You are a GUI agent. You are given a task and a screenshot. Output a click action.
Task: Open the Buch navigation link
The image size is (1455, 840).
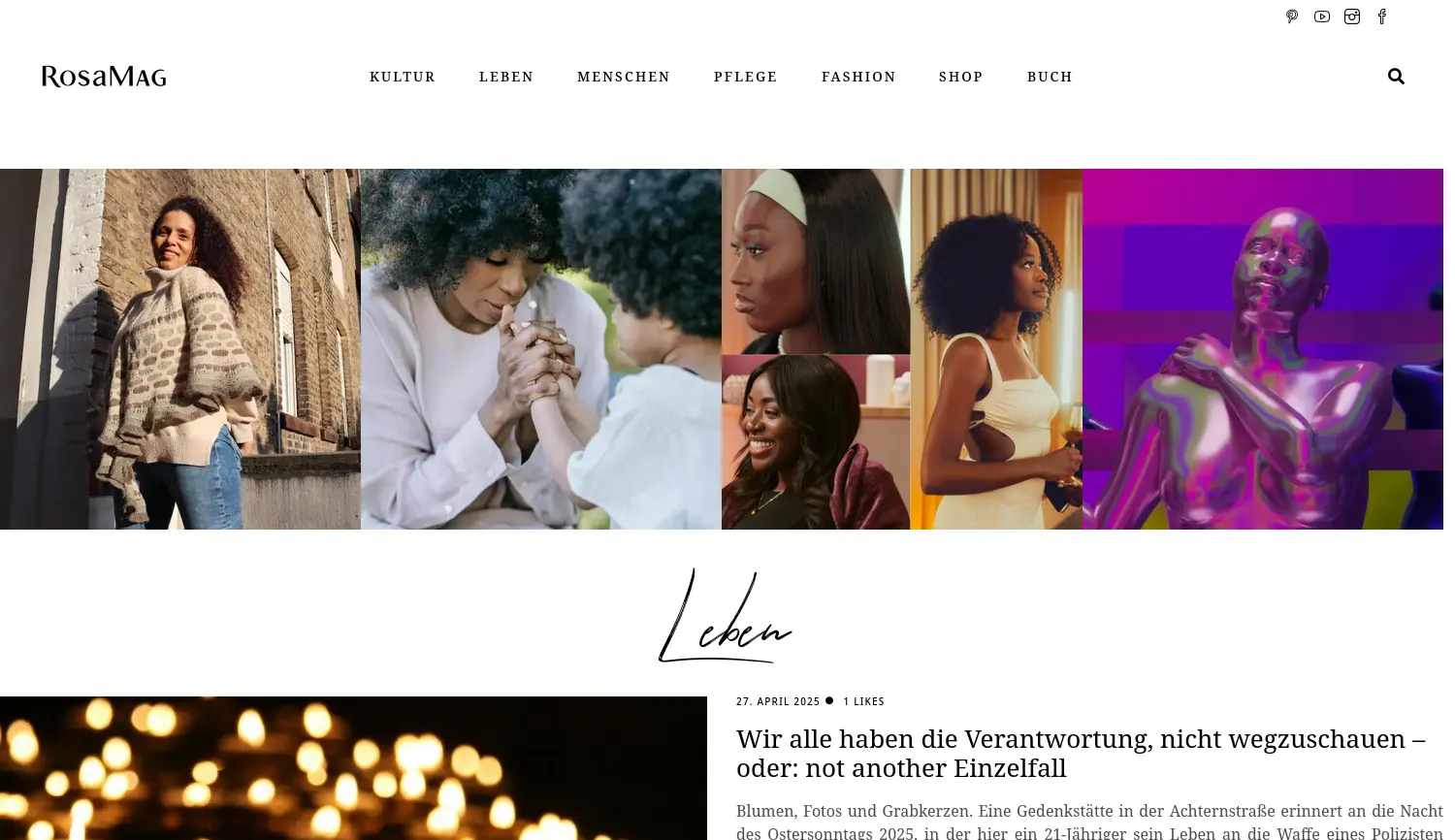click(1050, 77)
